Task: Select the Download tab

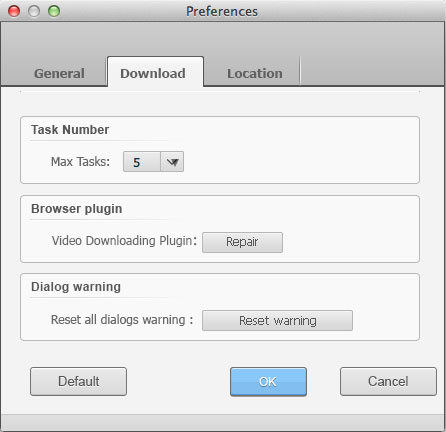Action: click(153, 73)
